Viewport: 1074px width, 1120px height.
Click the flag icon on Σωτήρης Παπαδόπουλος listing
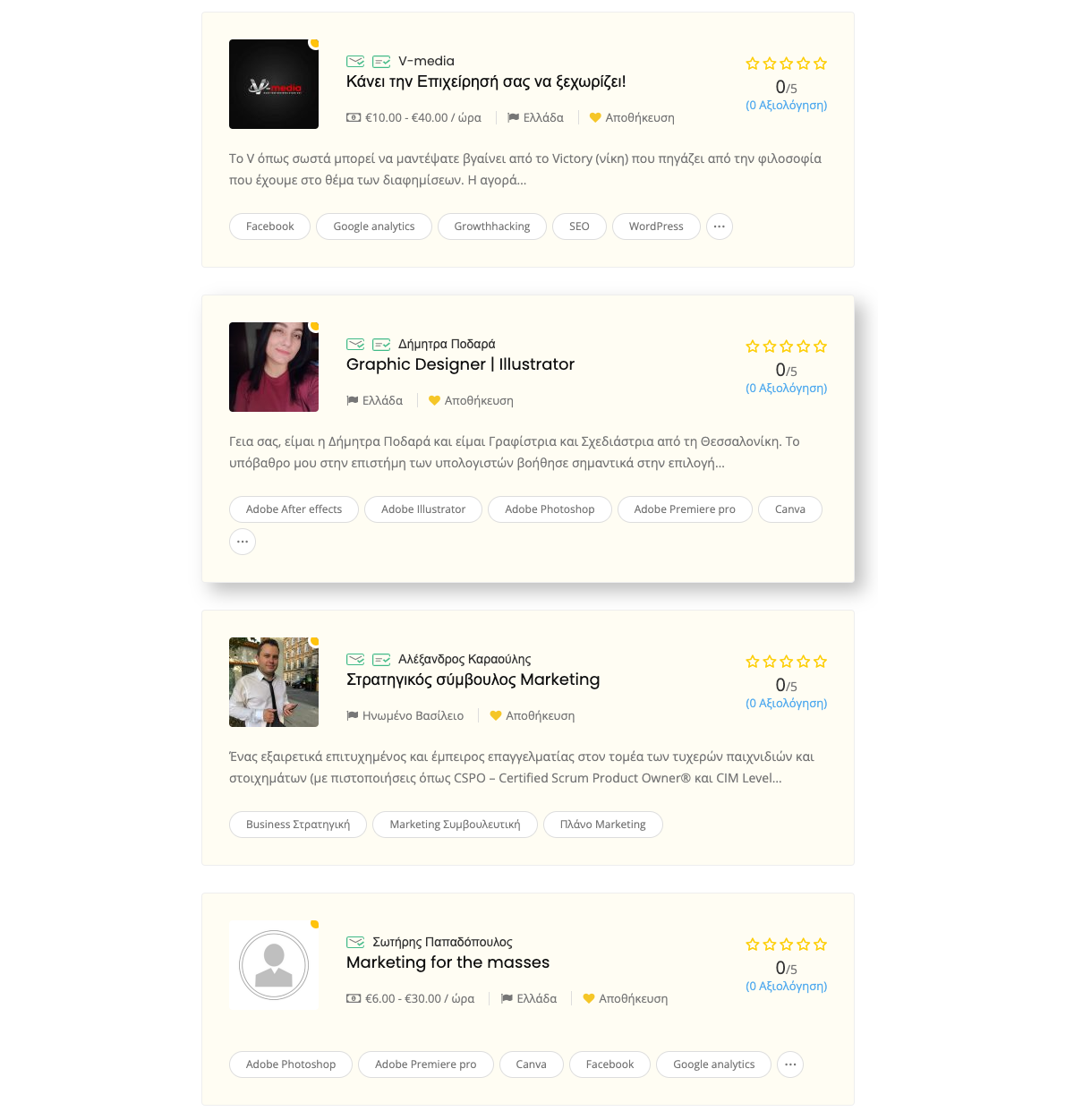[x=507, y=998]
